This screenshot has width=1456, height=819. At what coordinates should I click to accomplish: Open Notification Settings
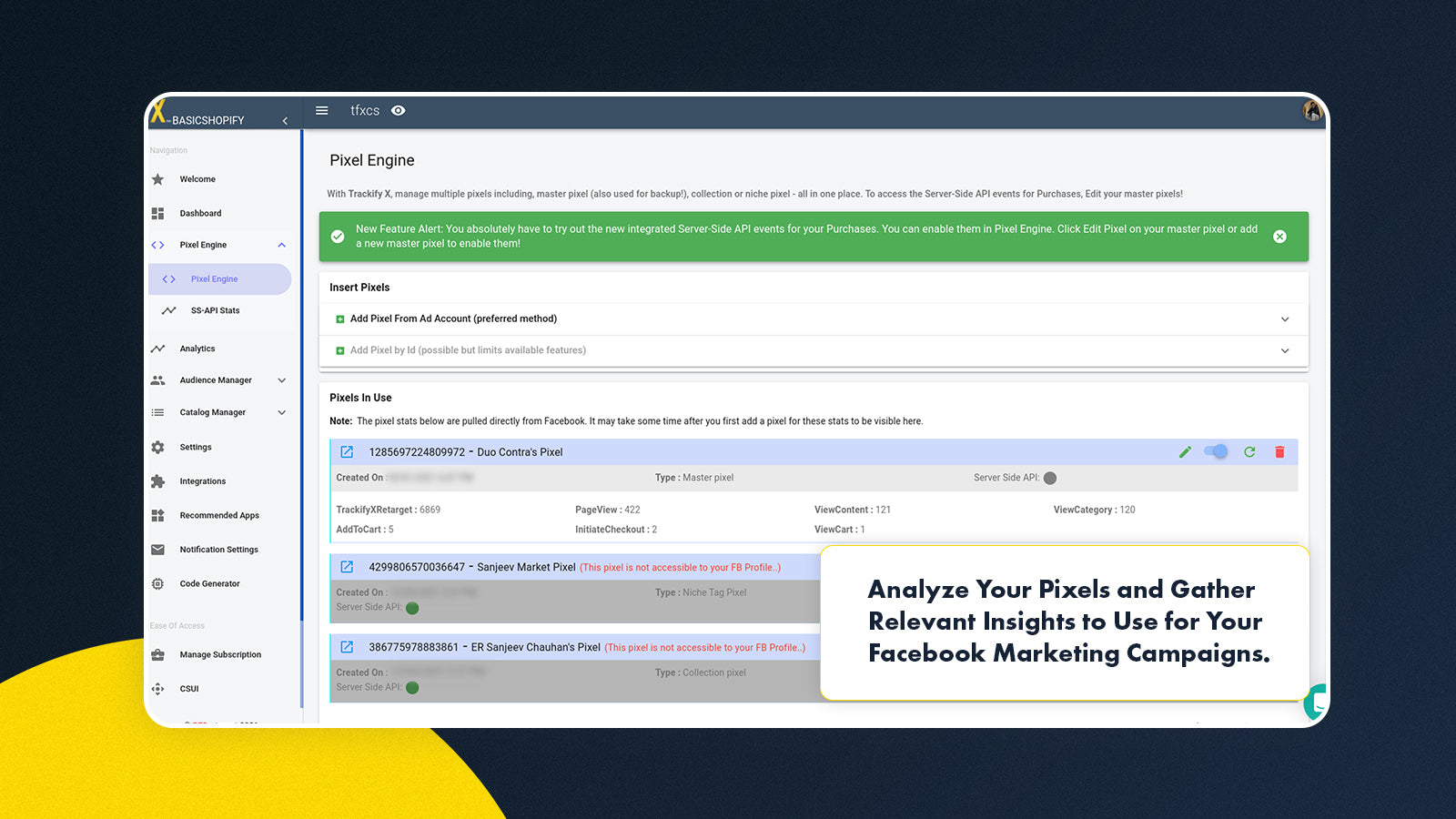[219, 550]
